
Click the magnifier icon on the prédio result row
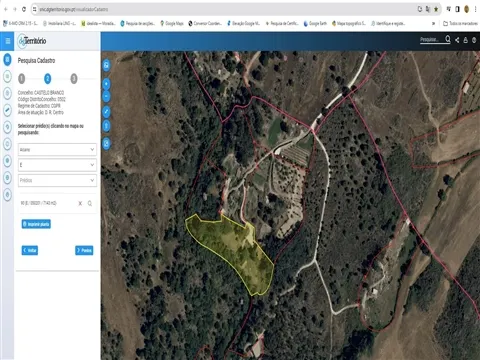tap(90, 203)
